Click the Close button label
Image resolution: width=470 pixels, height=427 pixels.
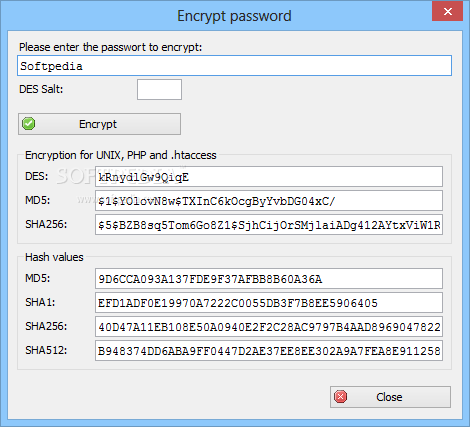click(389, 397)
